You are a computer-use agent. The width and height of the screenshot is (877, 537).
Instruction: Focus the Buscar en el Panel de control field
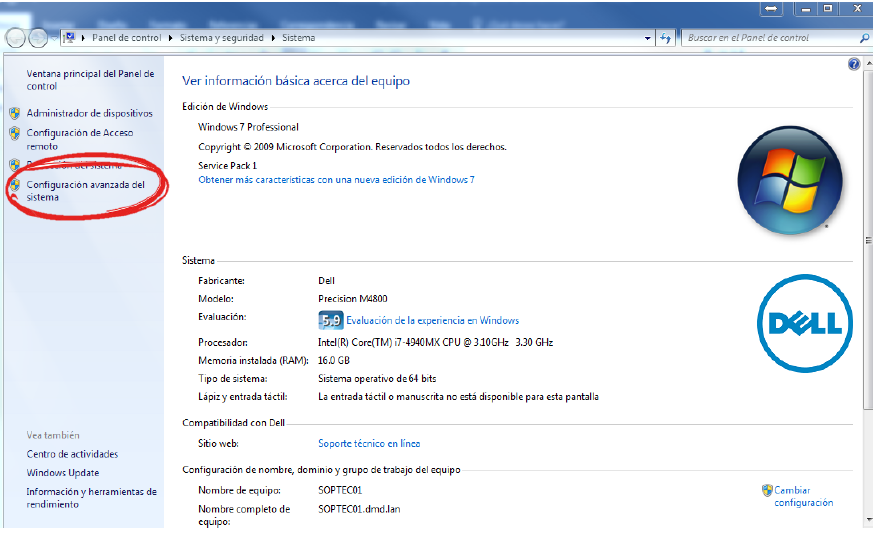pyautogui.click(x=769, y=38)
